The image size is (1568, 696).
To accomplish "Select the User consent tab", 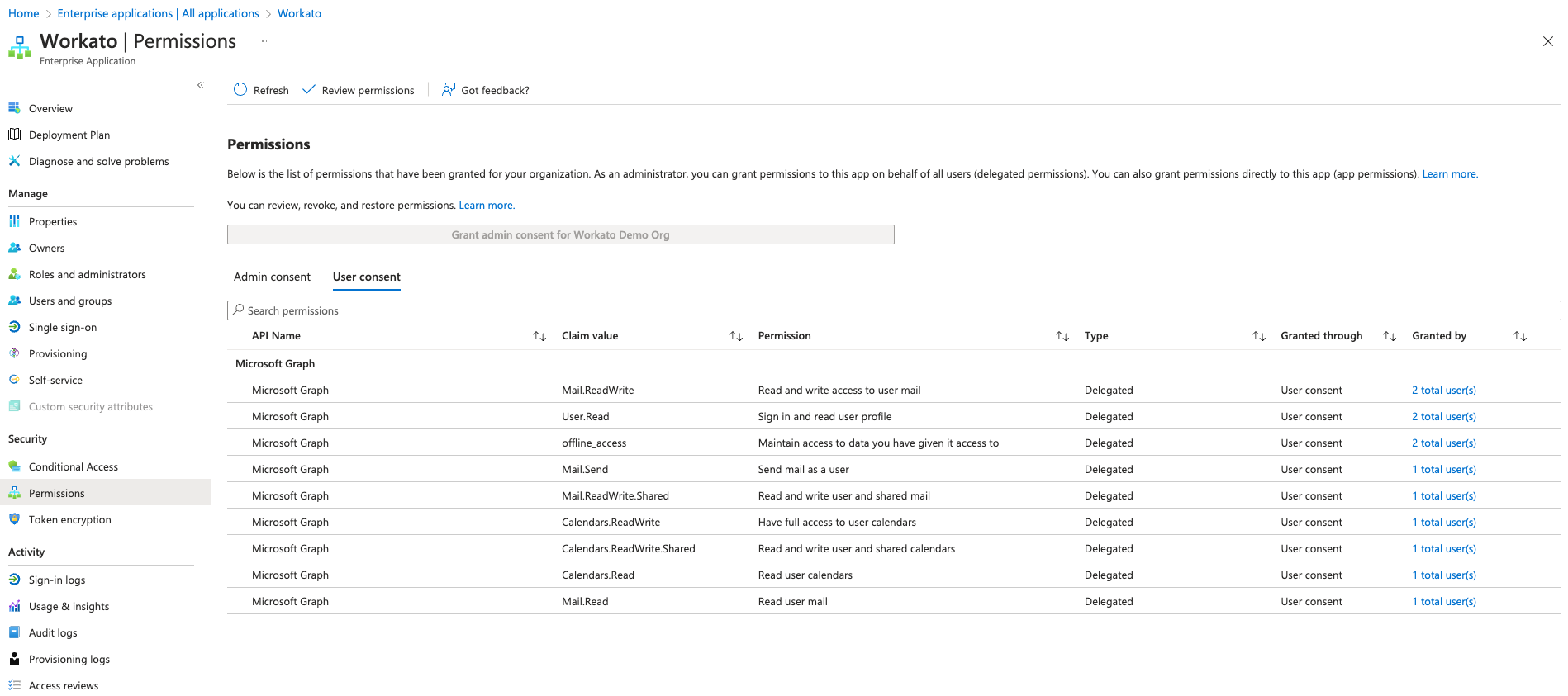I will point(366,277).
